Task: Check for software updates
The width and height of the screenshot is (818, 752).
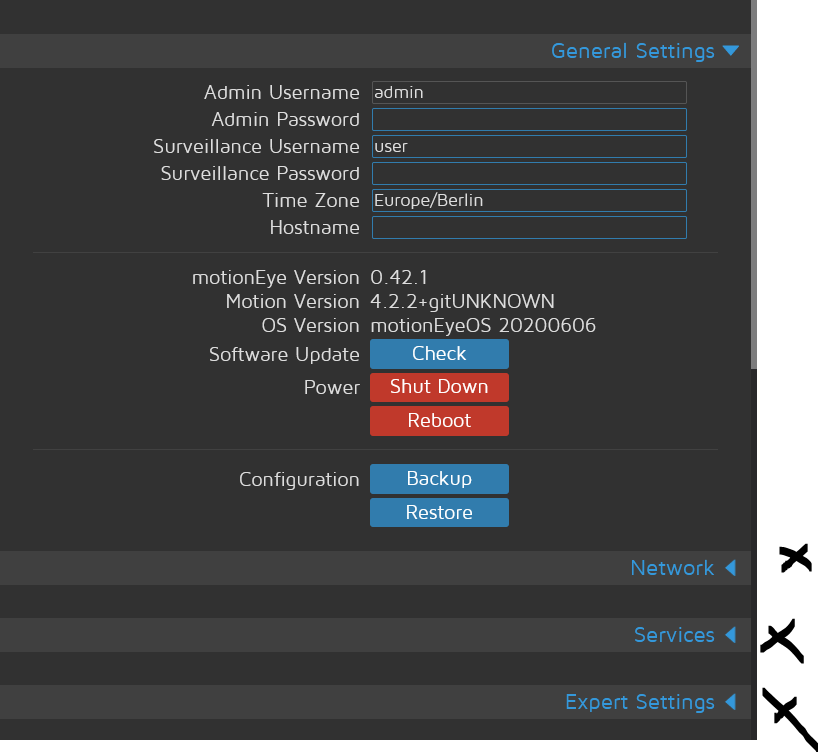Action: (439, 354)
